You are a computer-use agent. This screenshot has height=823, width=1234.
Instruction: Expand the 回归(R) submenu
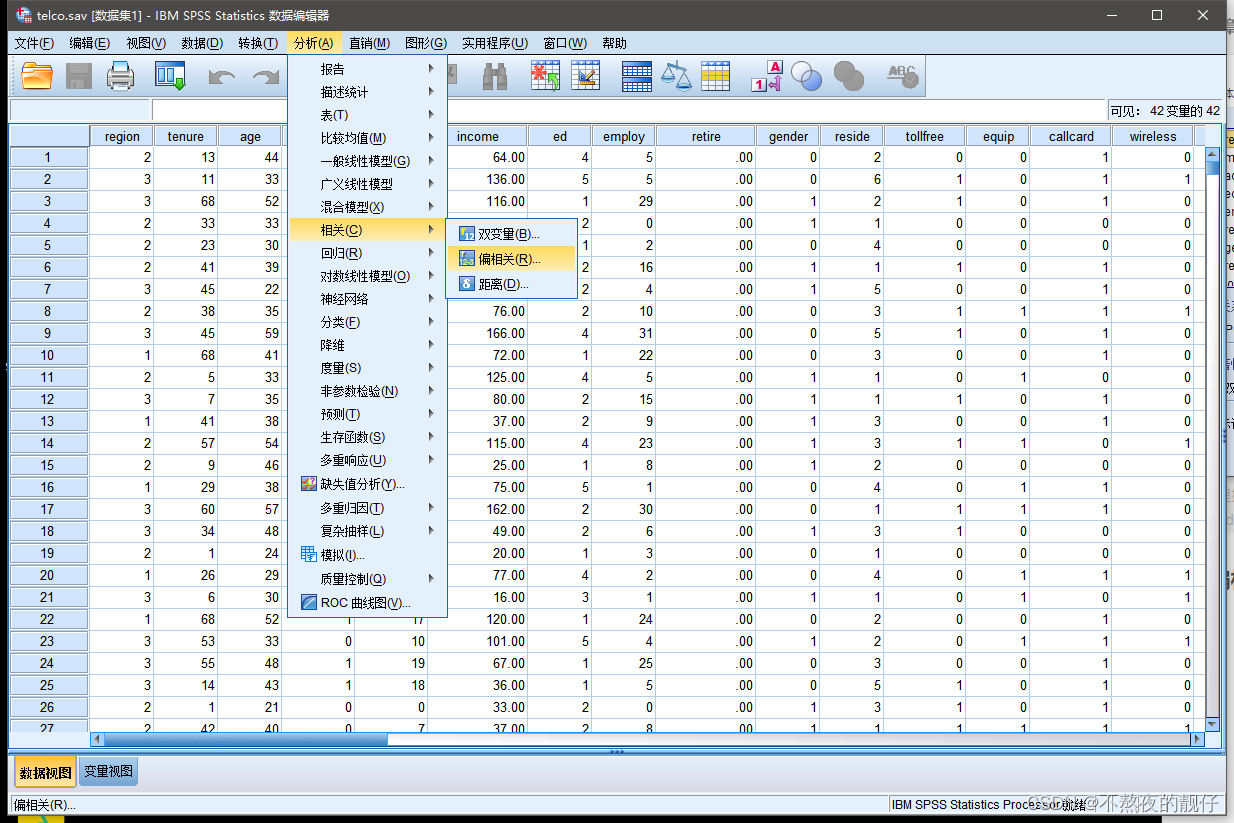367,253
